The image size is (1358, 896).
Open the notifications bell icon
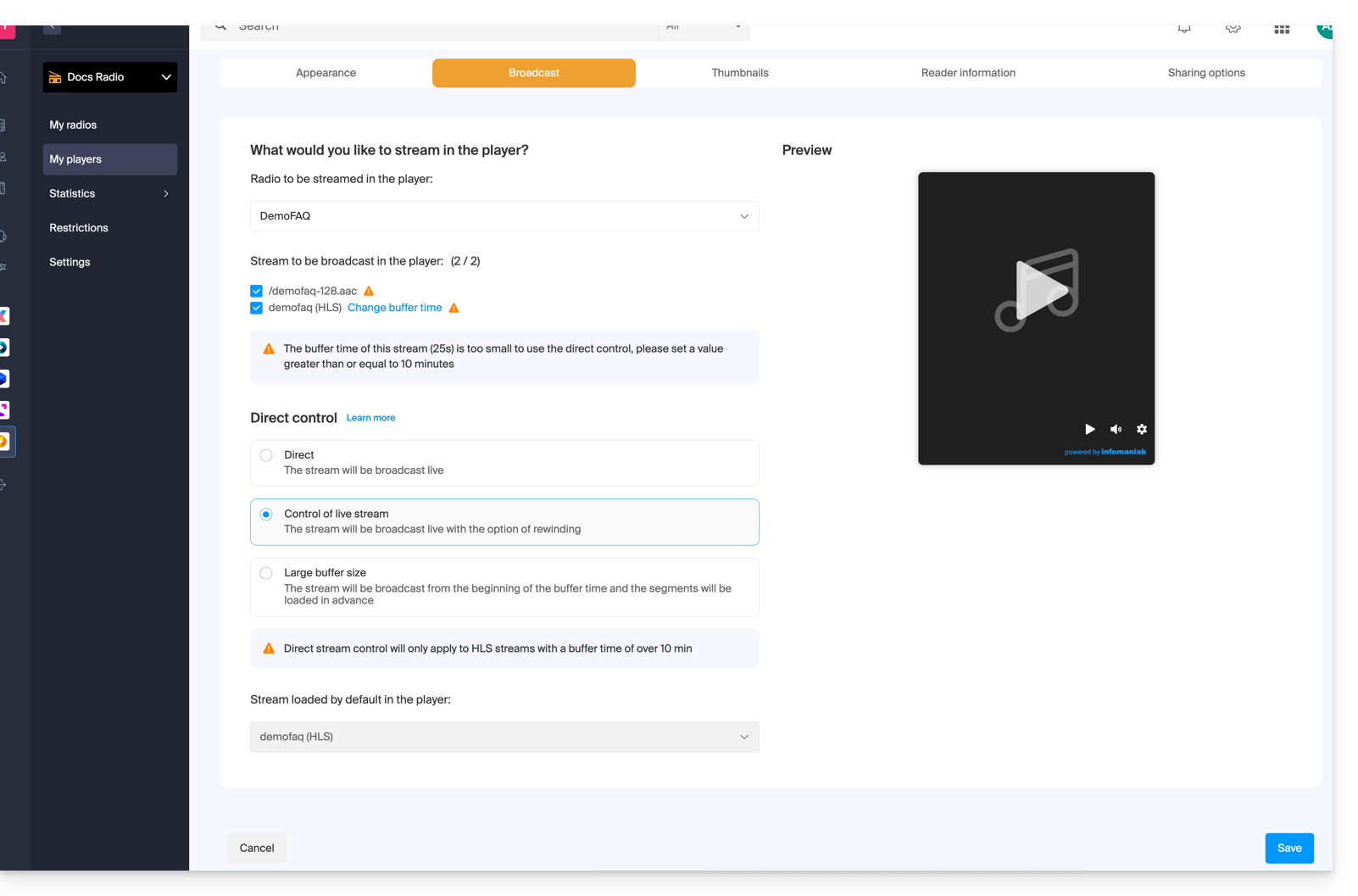pos(1184,29)
